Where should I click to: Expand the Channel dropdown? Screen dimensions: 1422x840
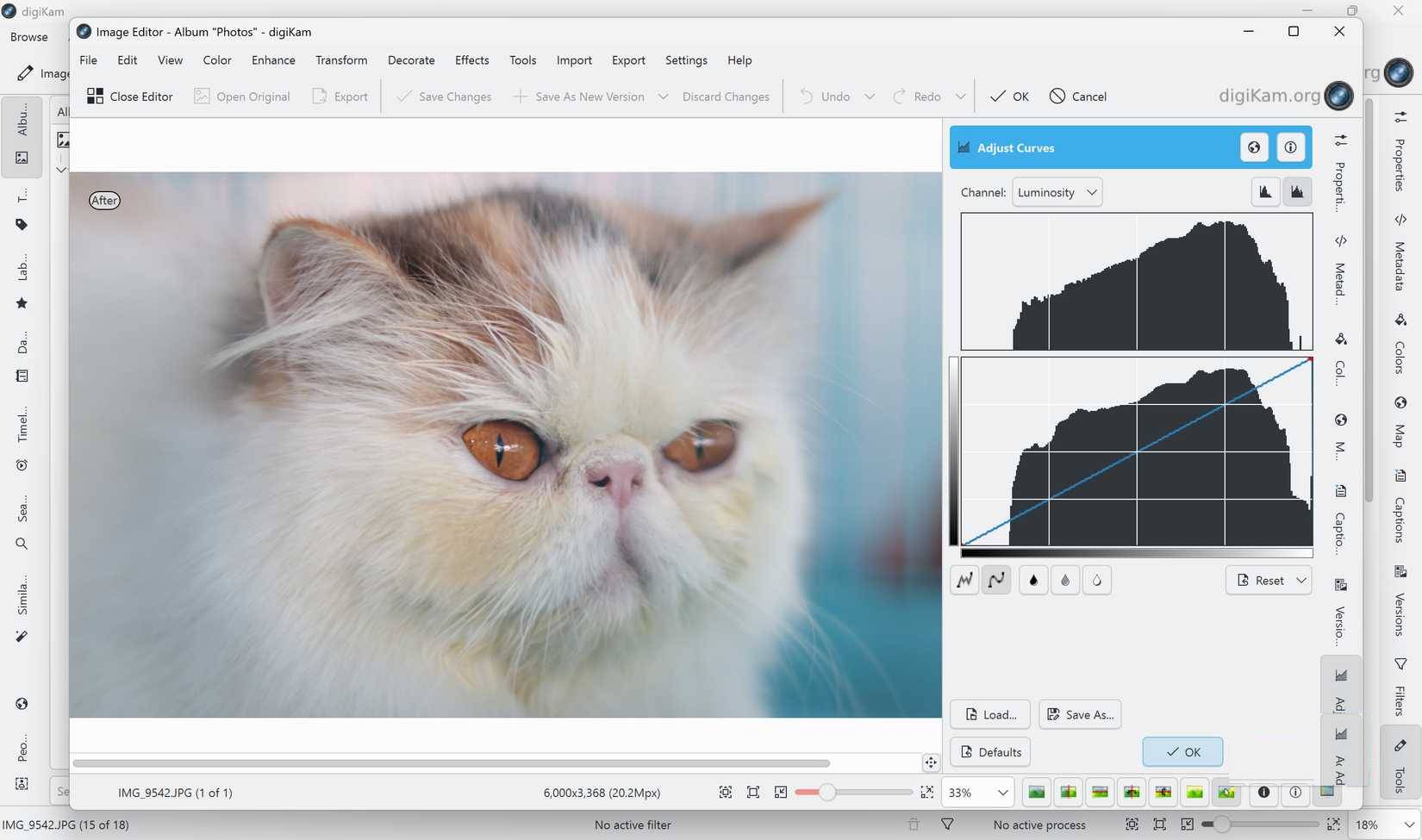pyautogui.click(x=1056, y=191)
